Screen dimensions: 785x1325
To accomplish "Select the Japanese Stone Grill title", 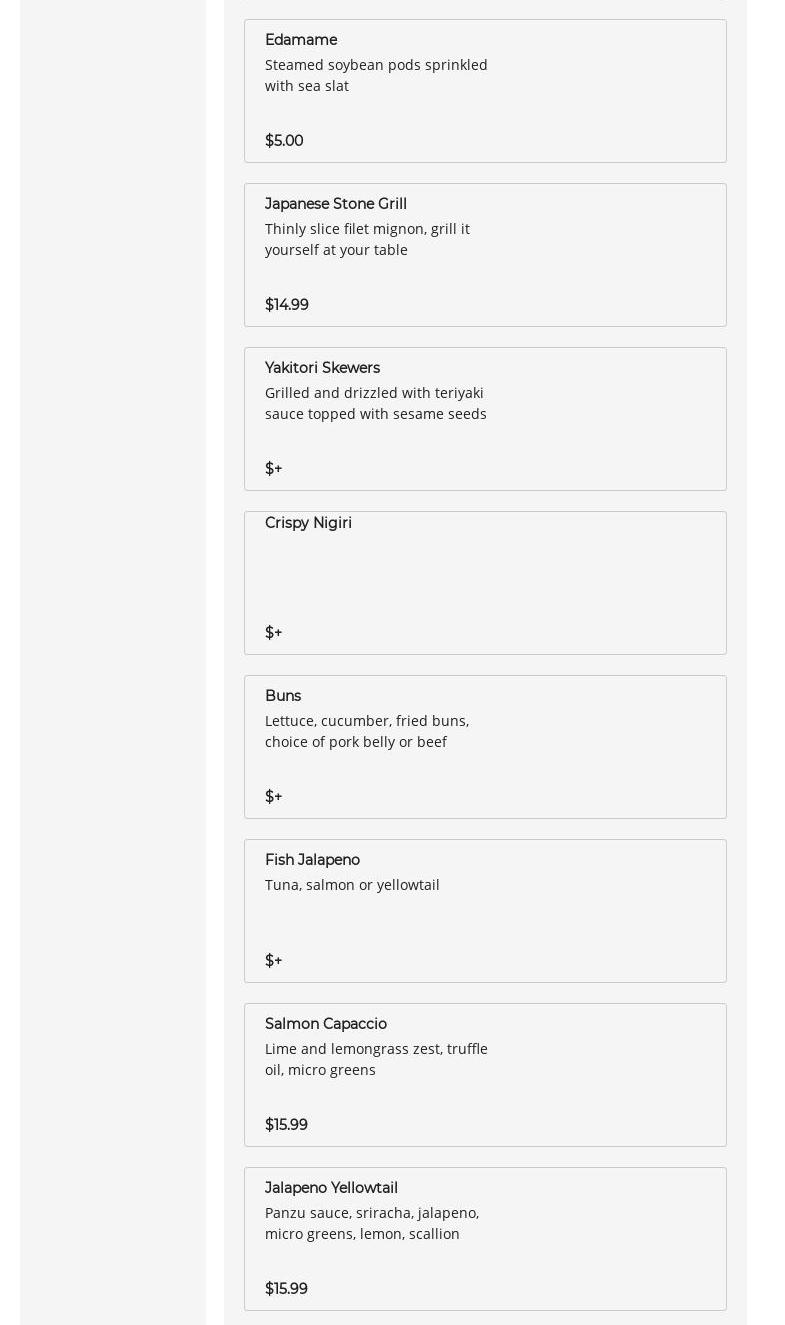I will (x=335, y=204).
